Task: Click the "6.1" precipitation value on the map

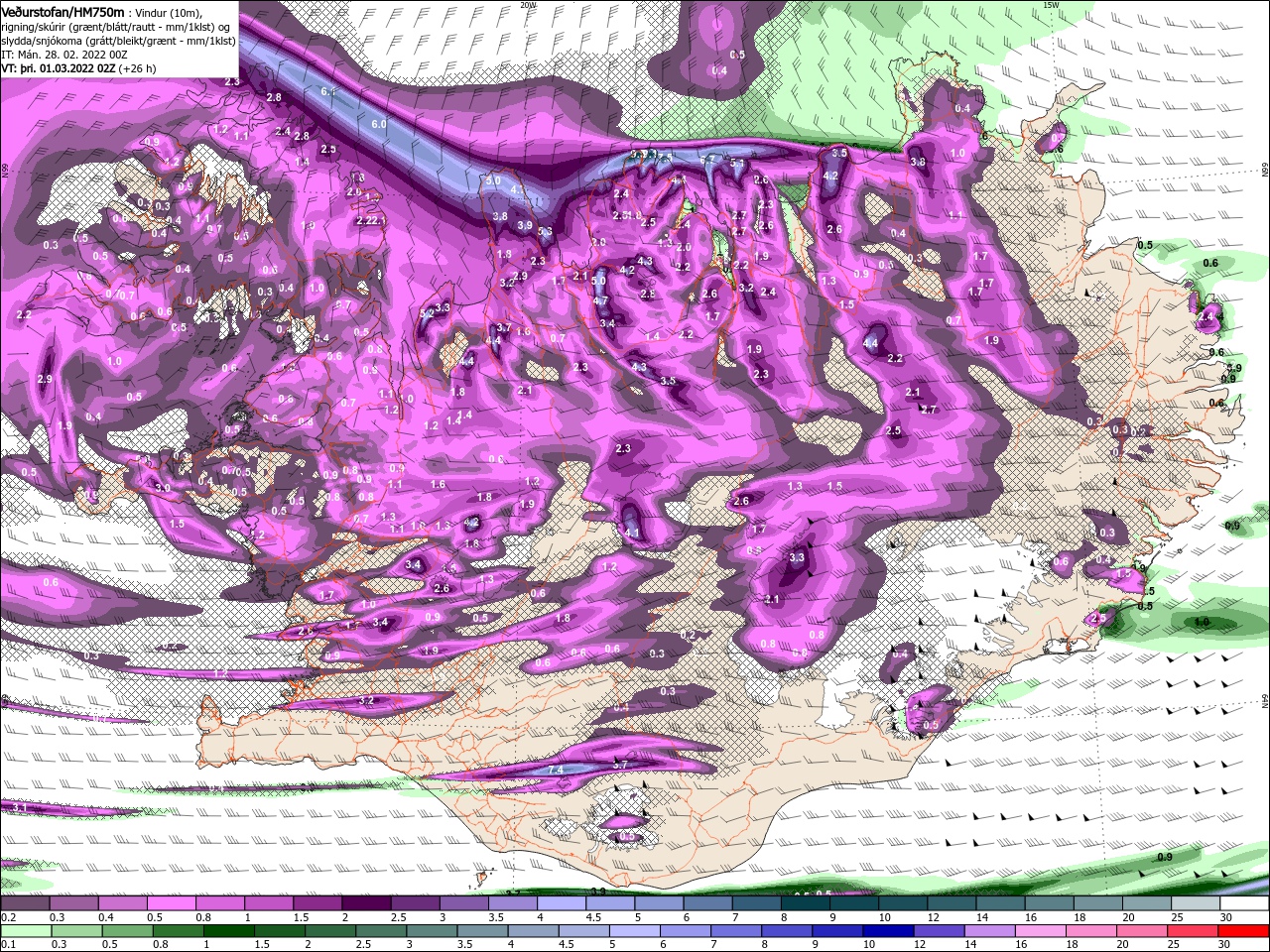Action: click(x=328, y=91)
